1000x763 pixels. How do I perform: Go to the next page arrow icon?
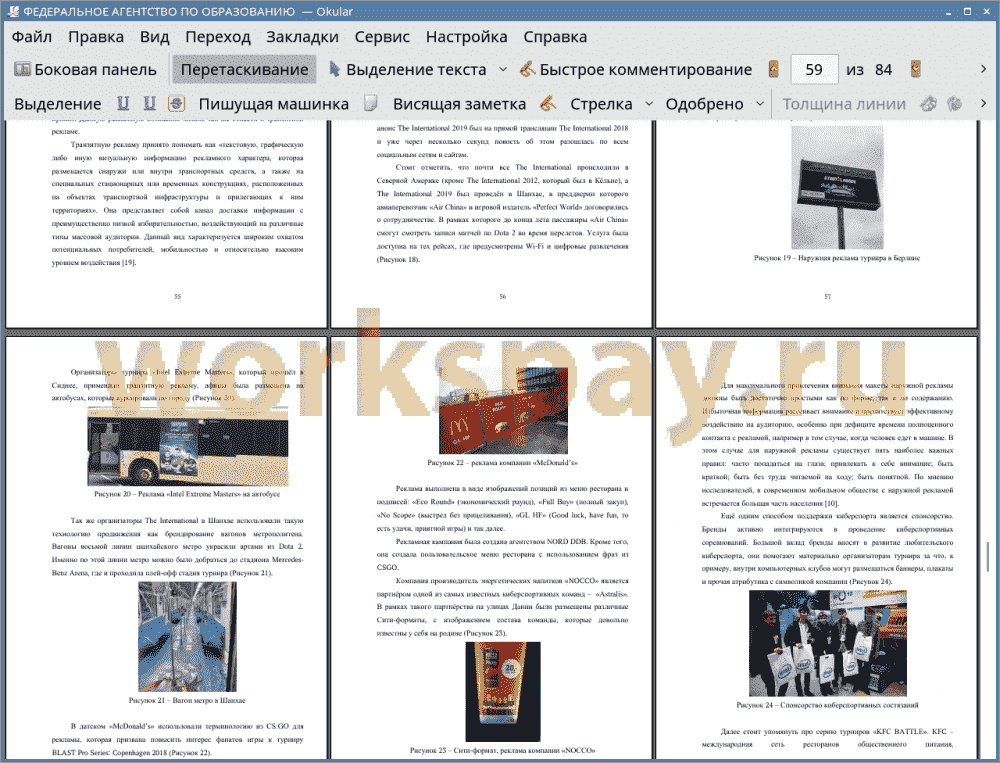point(916,69)
